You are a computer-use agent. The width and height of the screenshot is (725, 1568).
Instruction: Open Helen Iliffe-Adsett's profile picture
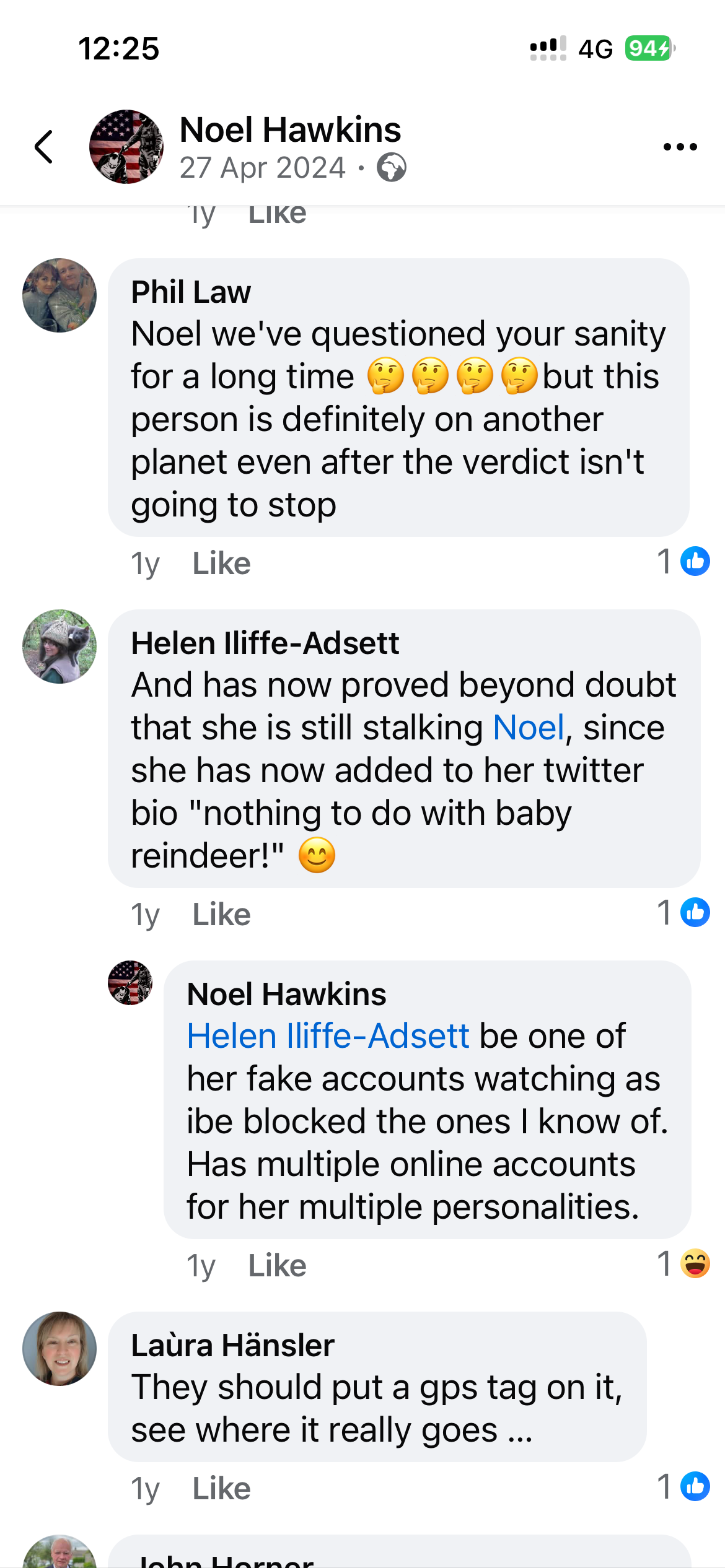pos(59,647)
